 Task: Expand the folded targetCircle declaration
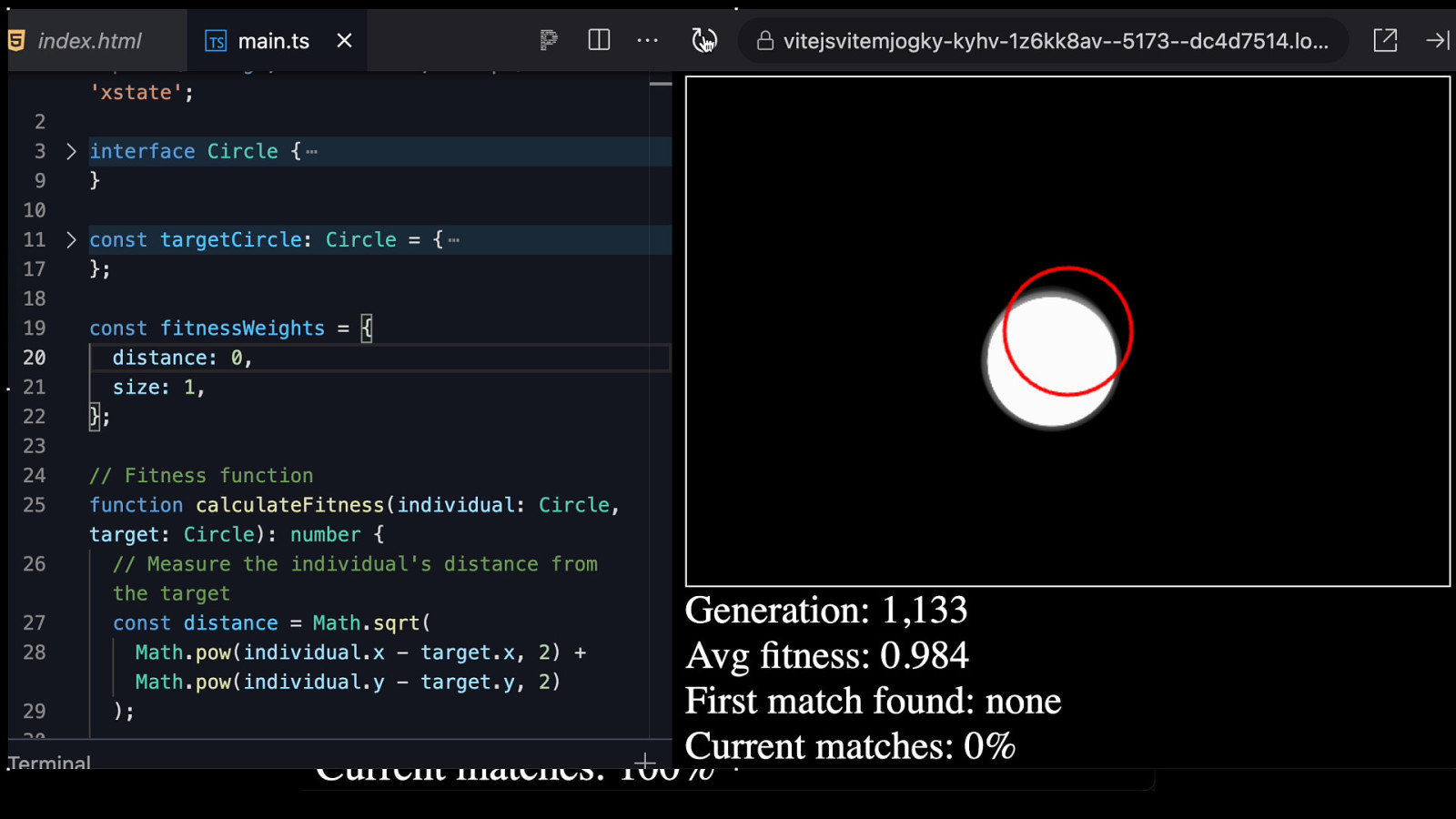pos(71,239)
